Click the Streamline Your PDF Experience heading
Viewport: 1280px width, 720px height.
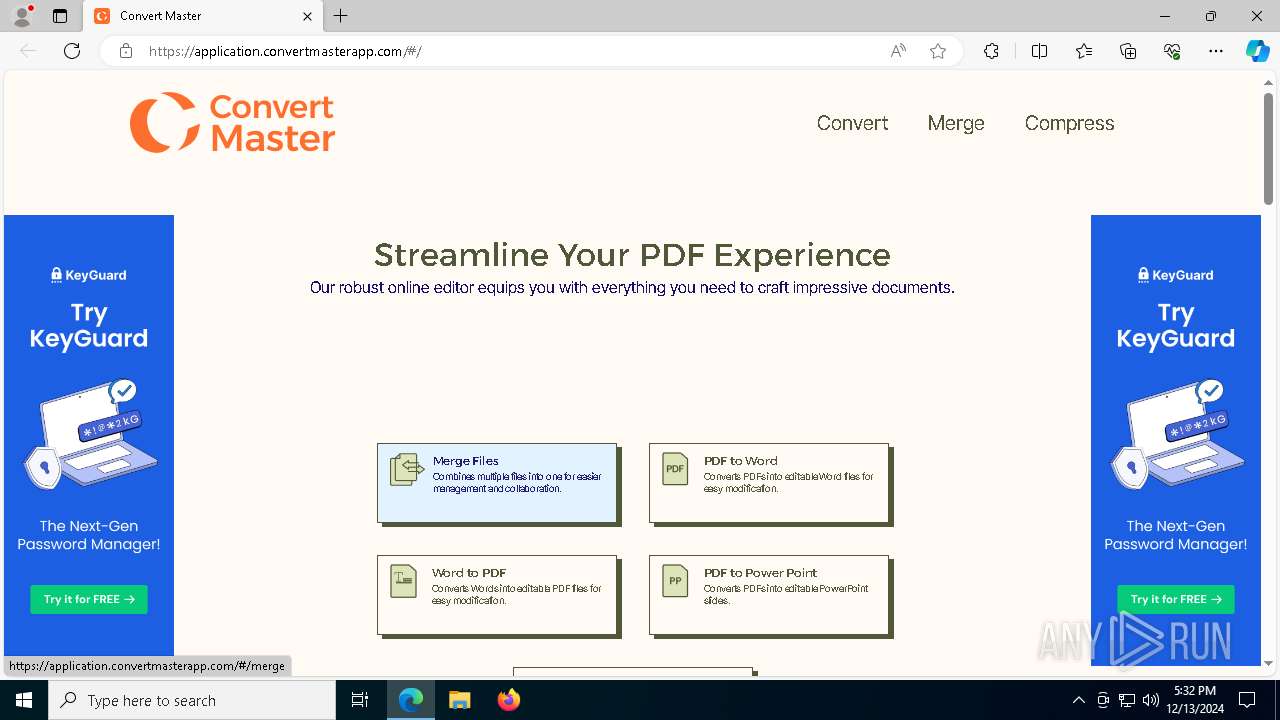(632, 255)
